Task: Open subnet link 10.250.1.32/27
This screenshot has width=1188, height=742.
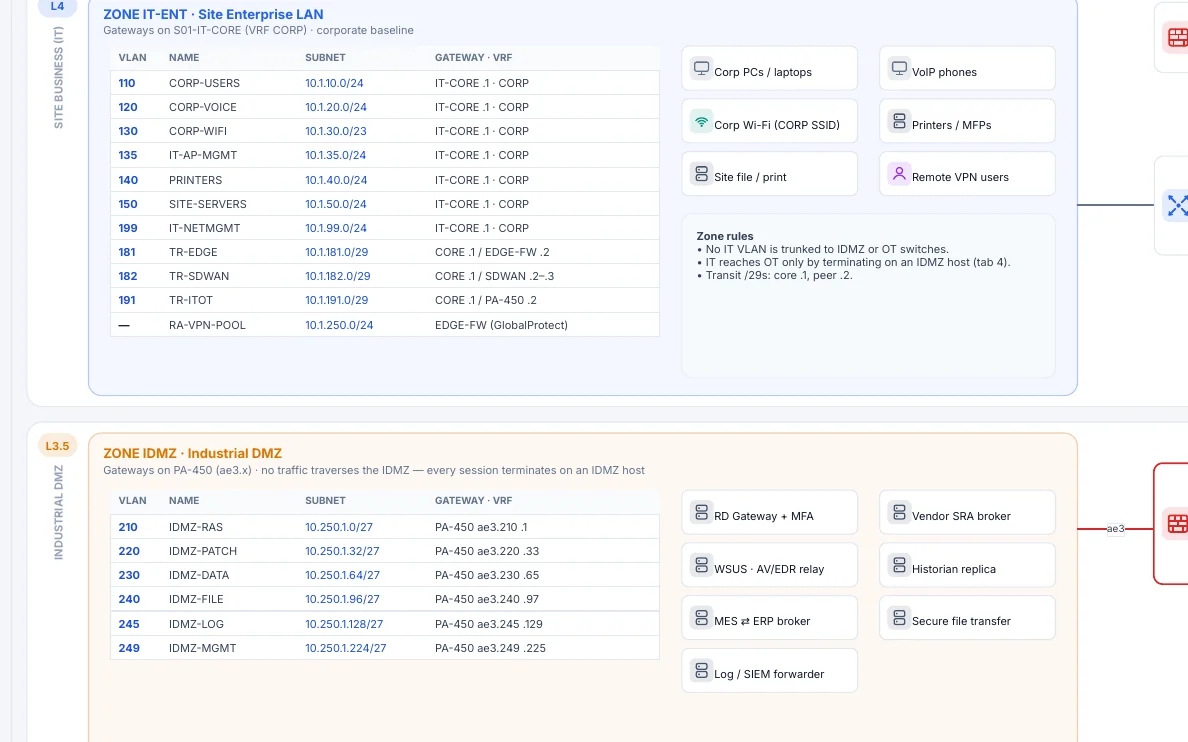Action: click(x=342, y=551)
